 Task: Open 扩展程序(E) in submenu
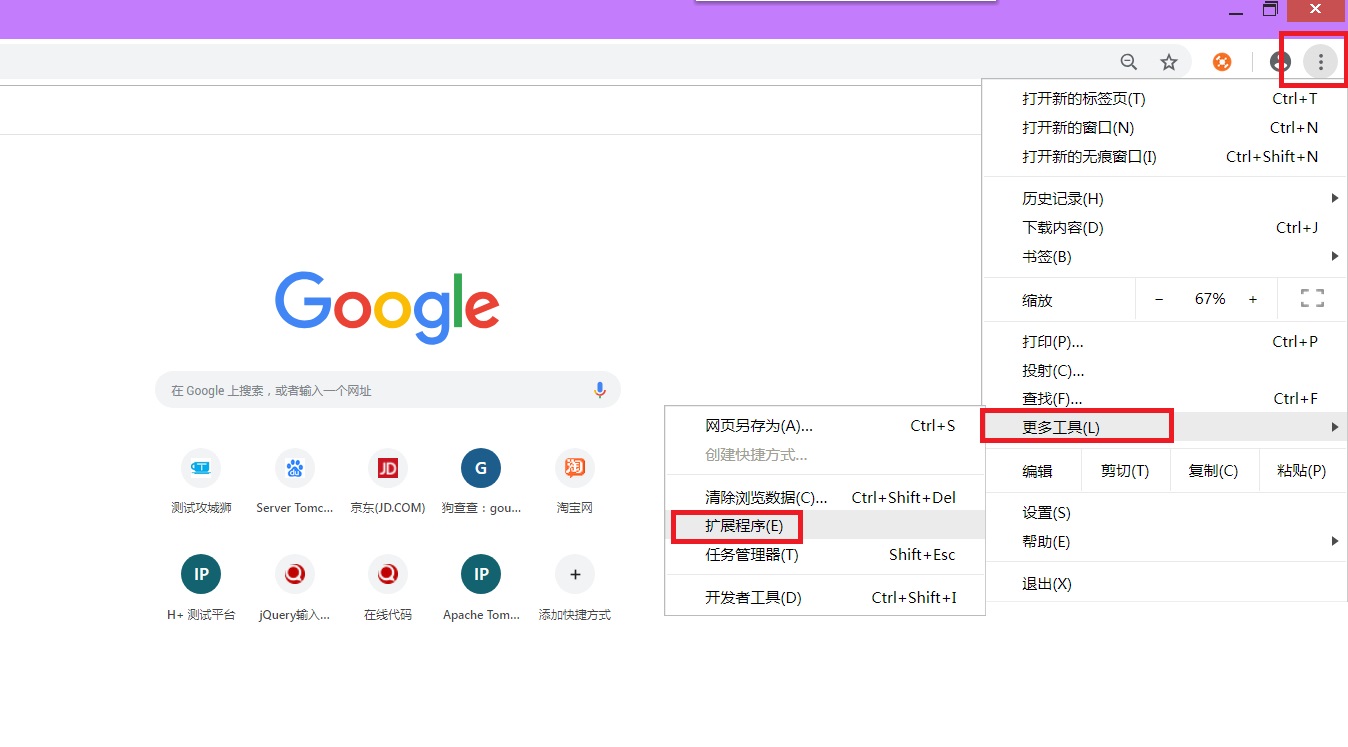pos(825,525)
